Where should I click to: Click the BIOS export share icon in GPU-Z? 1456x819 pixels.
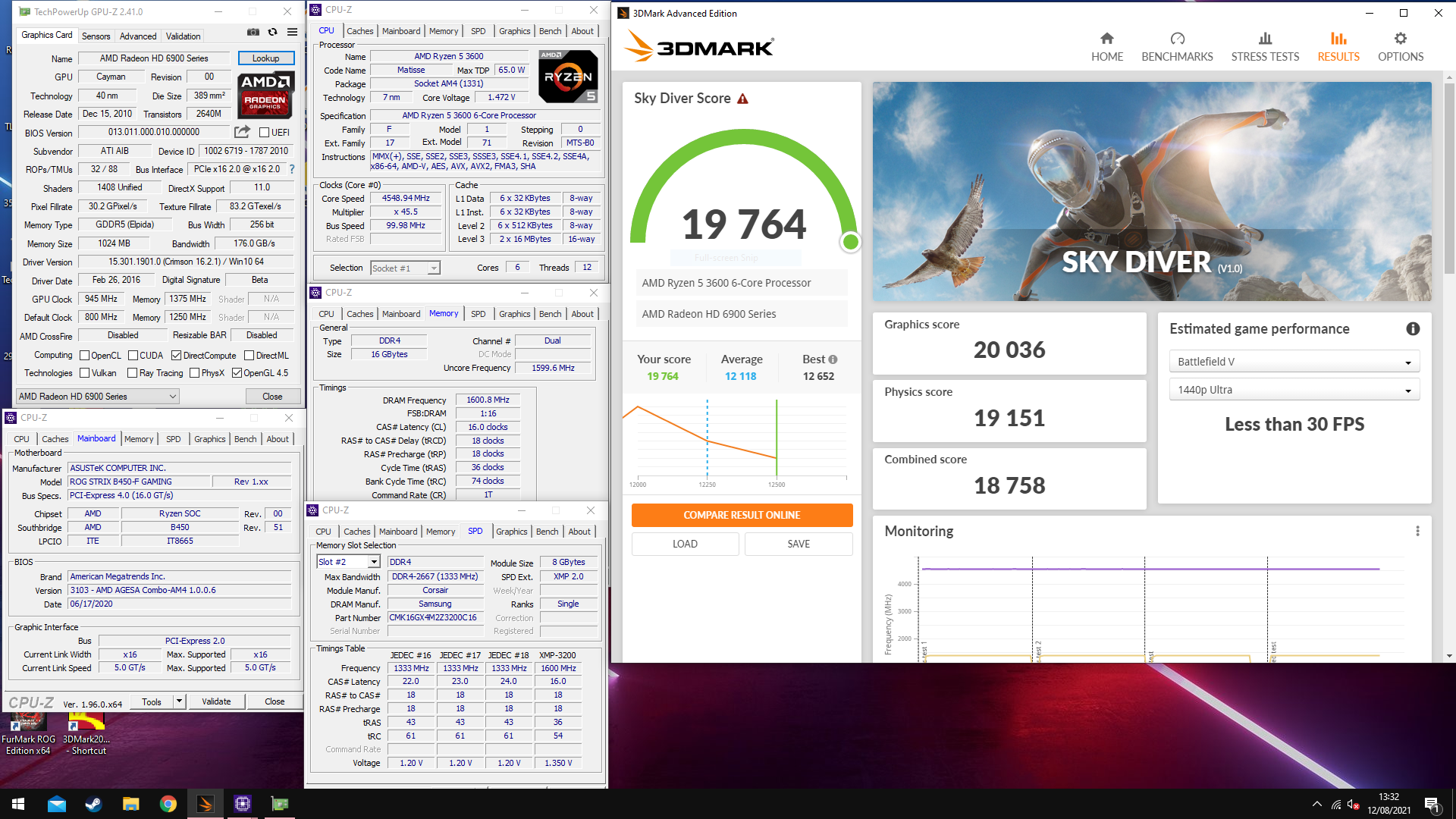point(242,132)
